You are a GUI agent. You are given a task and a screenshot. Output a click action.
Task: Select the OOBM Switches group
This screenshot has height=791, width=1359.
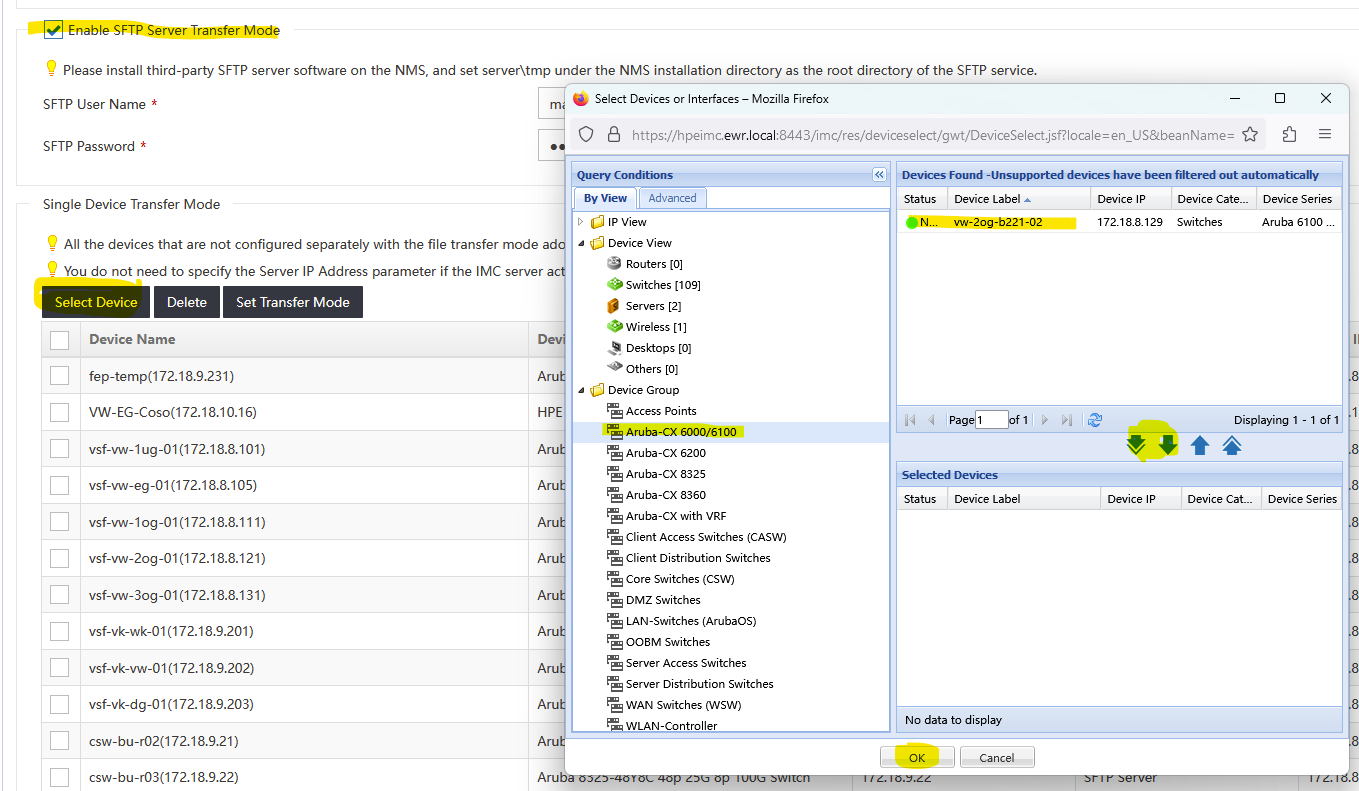(x=668, y=642)
